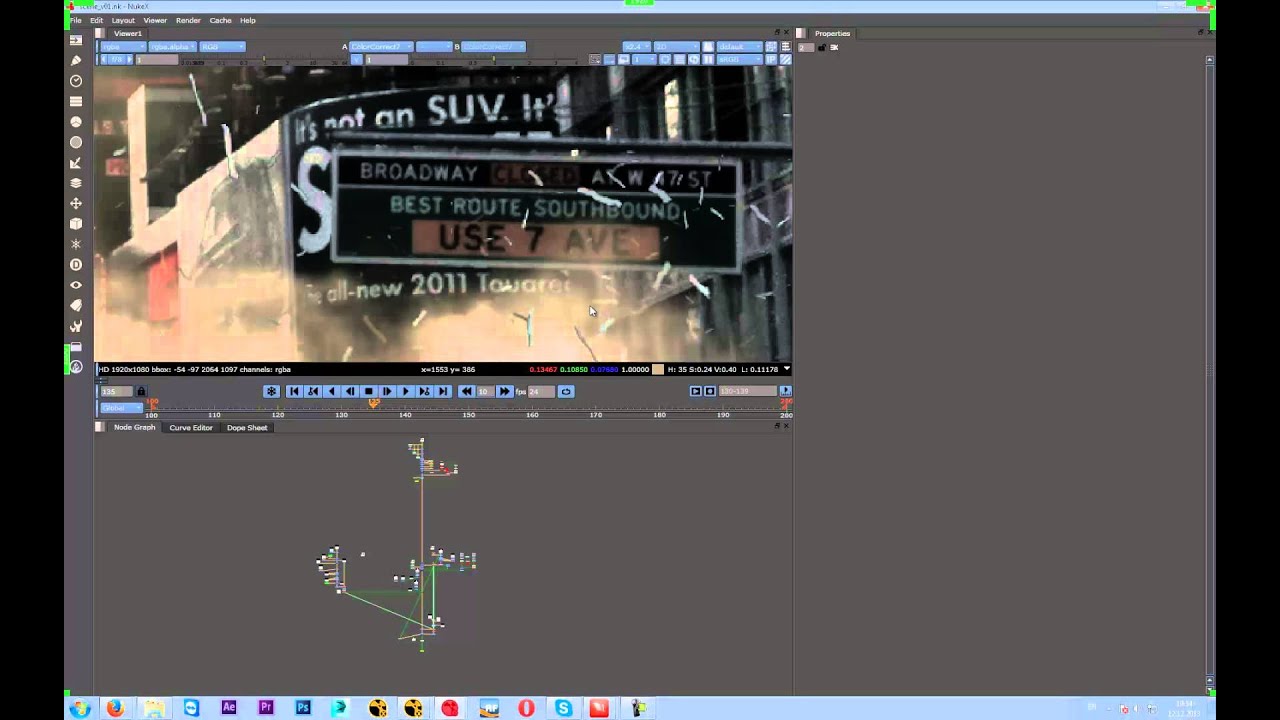This screenshot has width=1280, height=720.
Task: Open the Views nodes eye icon
Action: pos(76,285)
